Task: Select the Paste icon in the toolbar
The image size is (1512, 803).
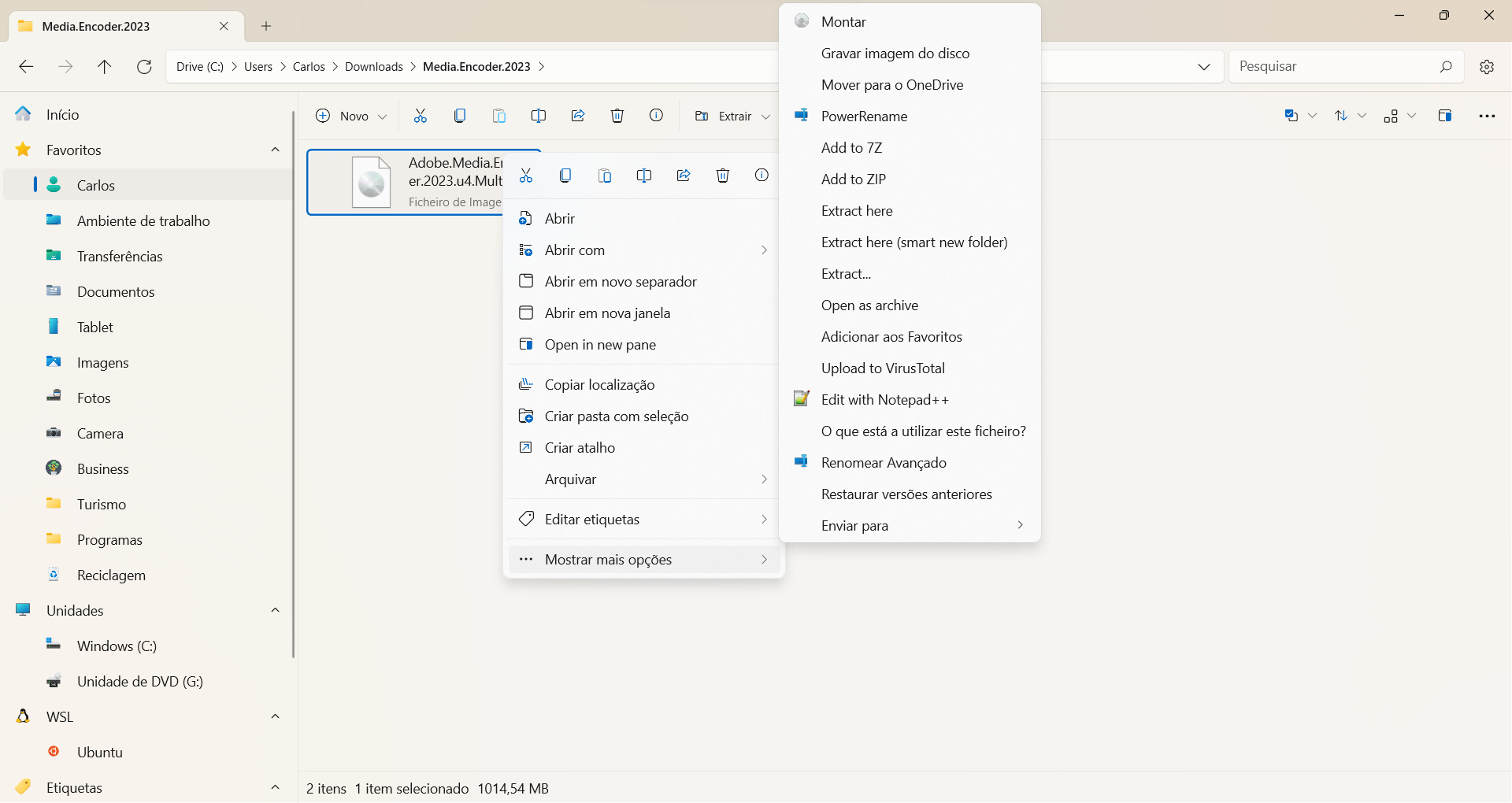Action: (x=498, y=116)
